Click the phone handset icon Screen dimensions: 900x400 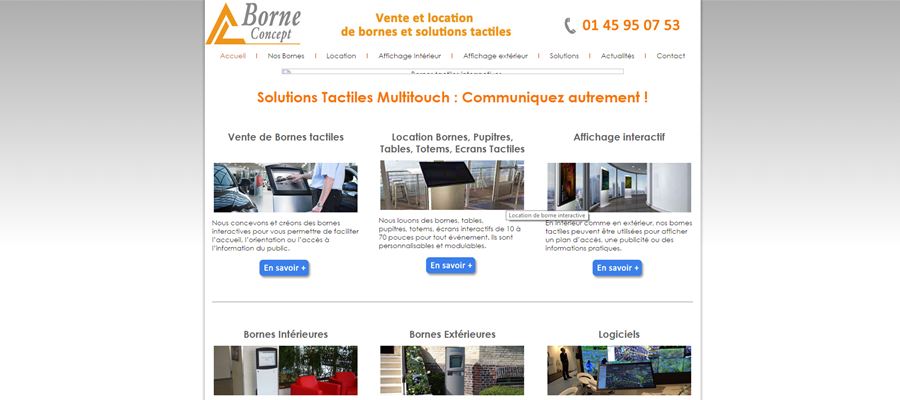(570, 26)
